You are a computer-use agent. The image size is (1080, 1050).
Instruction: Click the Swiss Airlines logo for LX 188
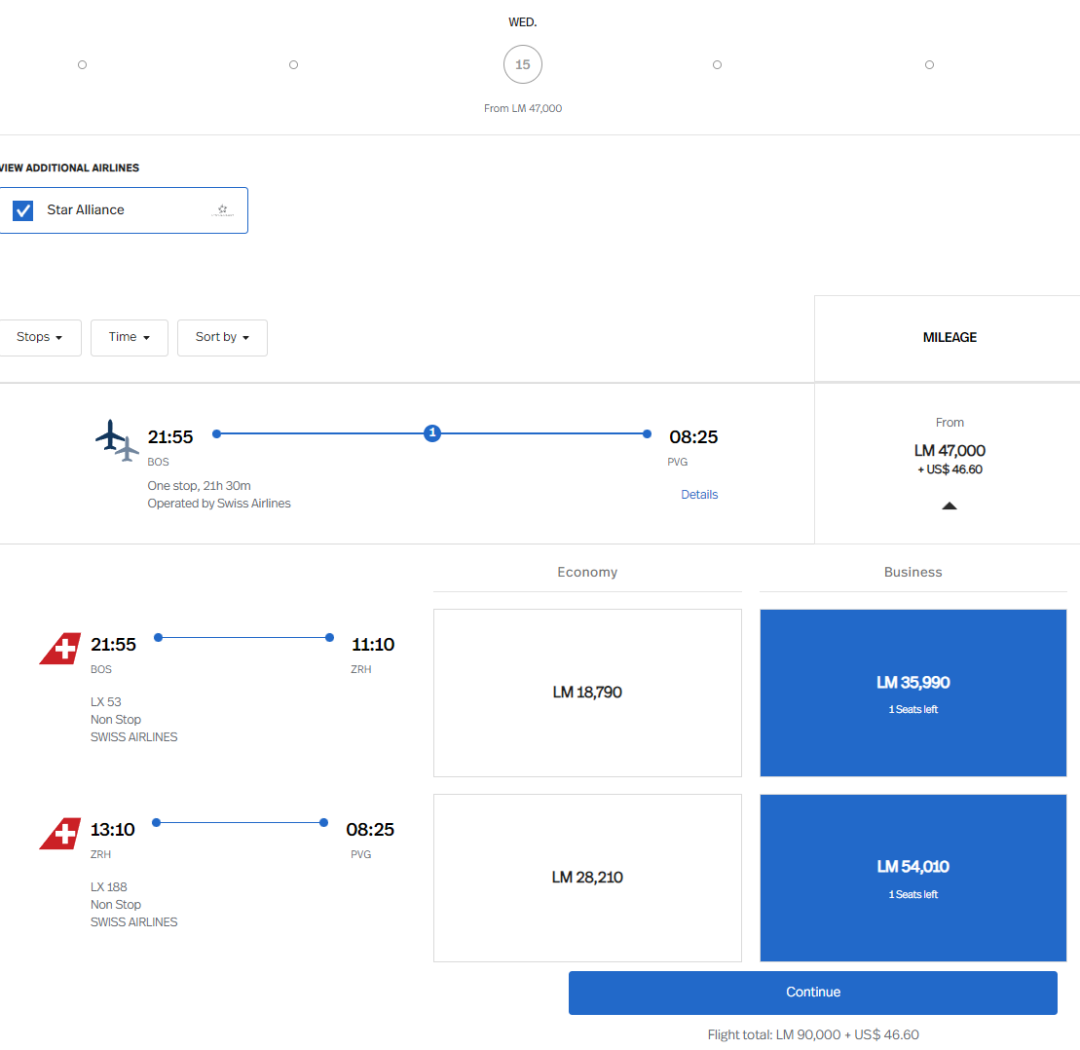(x=60, y=833)
